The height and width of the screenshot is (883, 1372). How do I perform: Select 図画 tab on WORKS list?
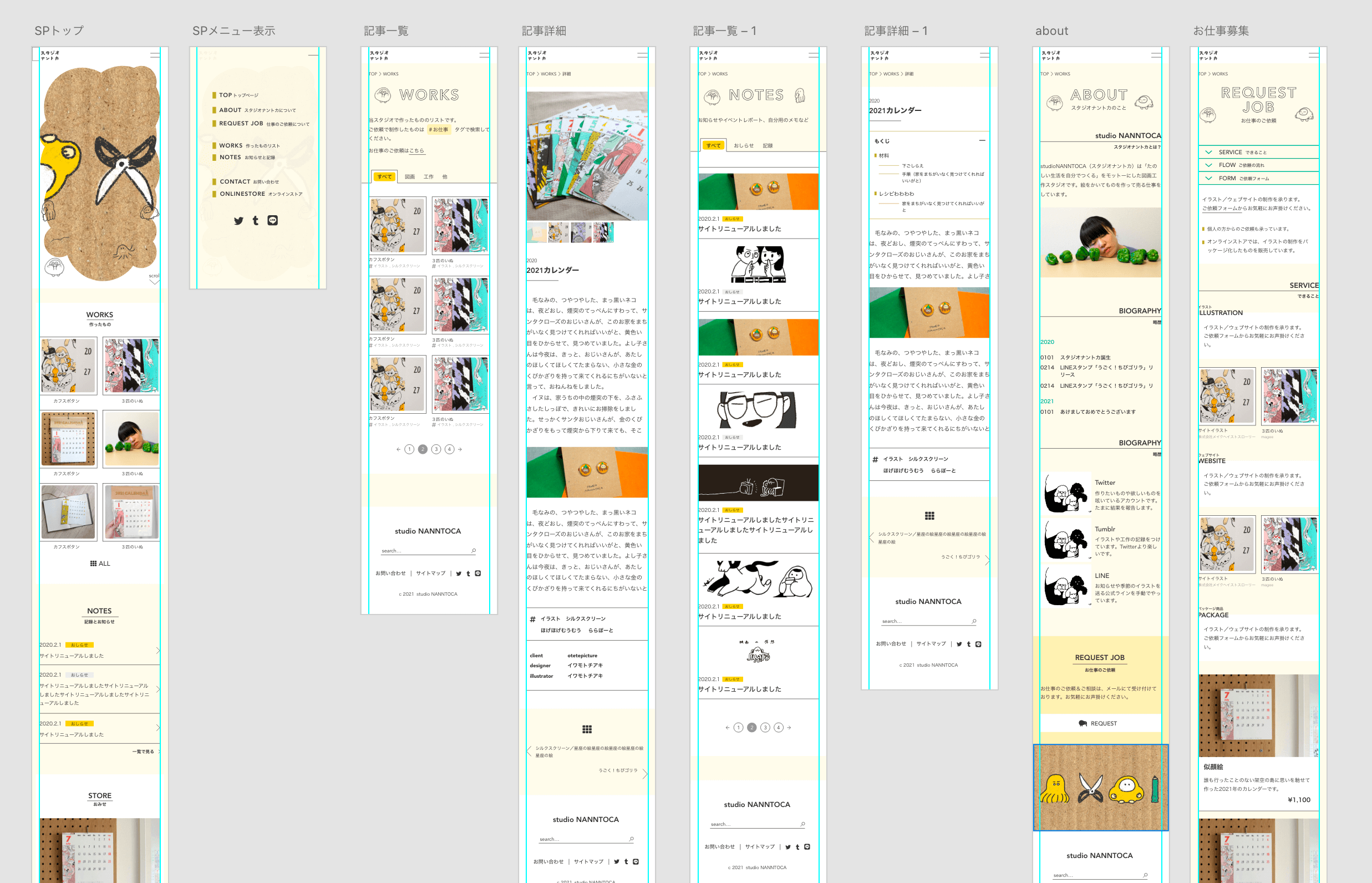(x=410, y=176)
